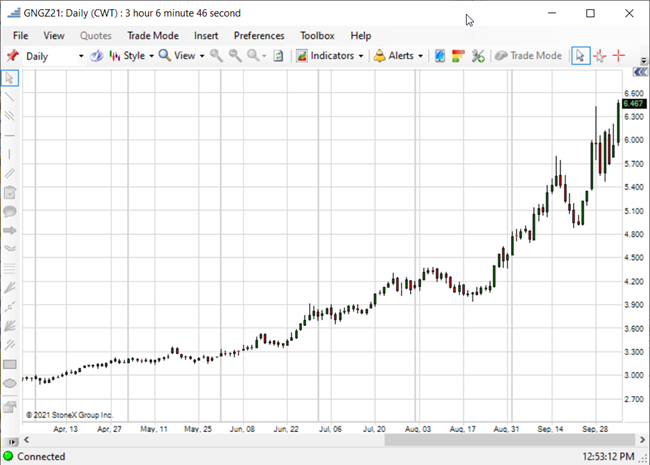Click the second grey zoom magnifier
Image resolution: width=650 pixels, height=465 pixels.
[x=235, y=56]
